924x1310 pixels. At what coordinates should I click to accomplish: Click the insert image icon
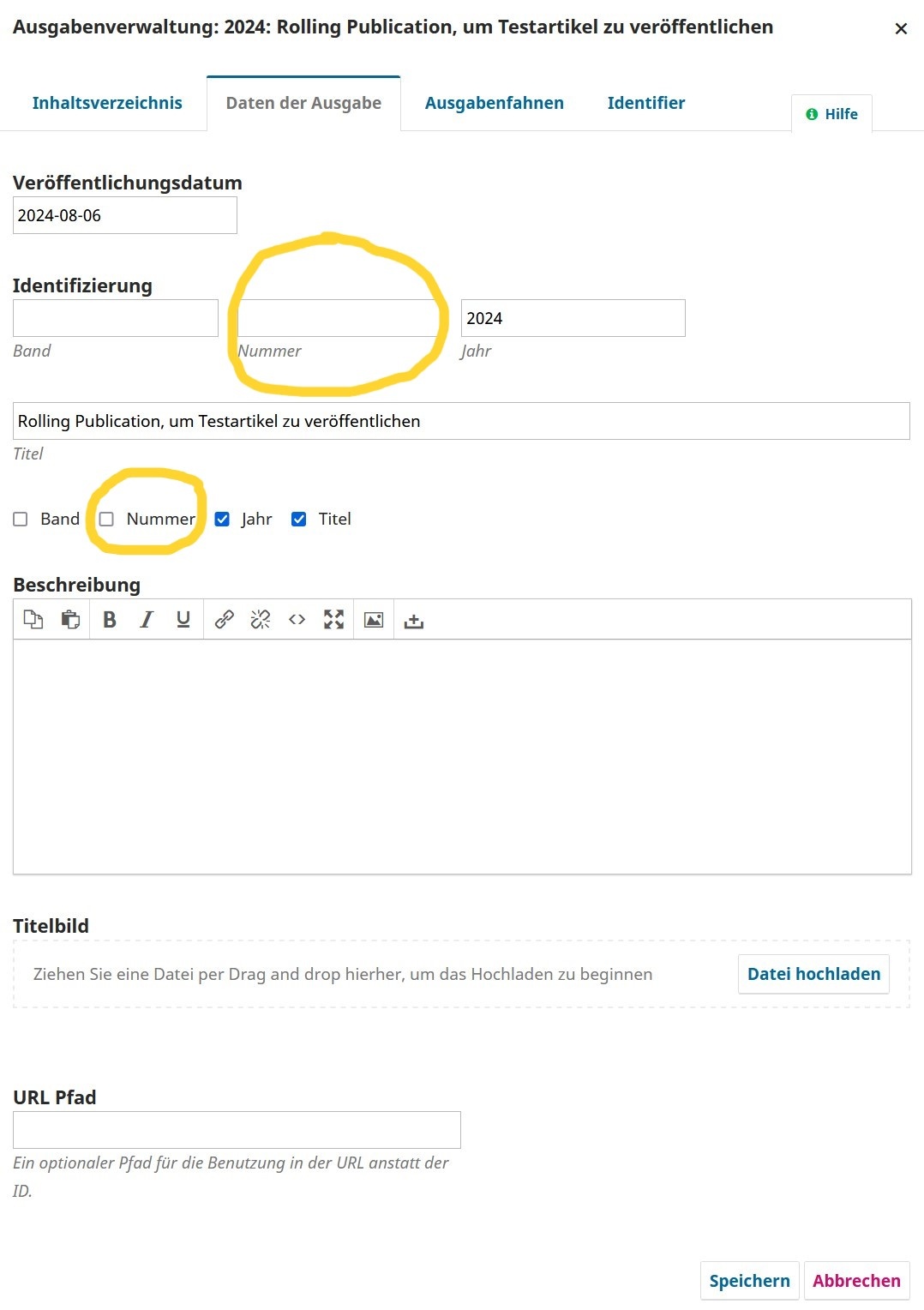click(x=374, y=620)
